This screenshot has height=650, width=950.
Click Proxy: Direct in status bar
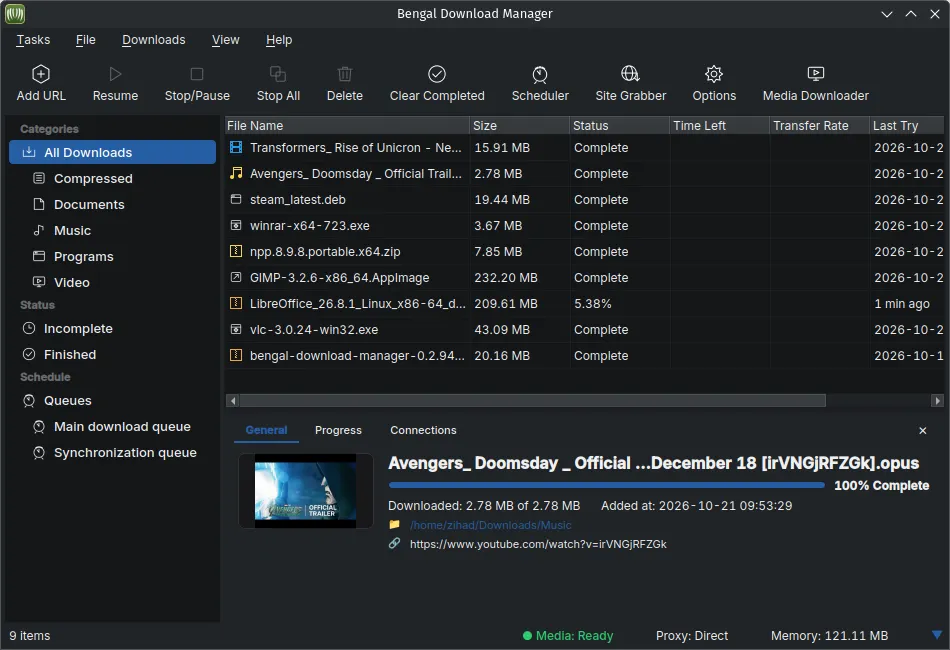coord(692,635)
